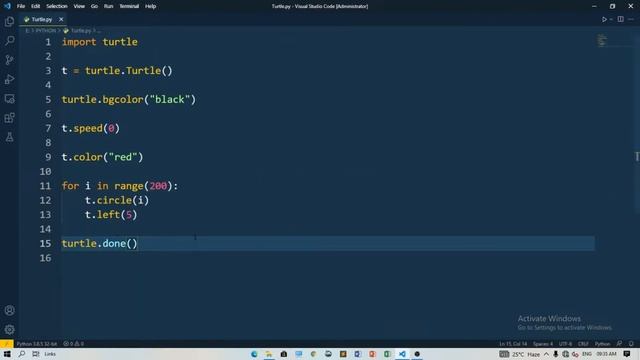Screen dimensions: 640x360
Task: Click the VS Code logo in title bar
Action: [7, 6]
